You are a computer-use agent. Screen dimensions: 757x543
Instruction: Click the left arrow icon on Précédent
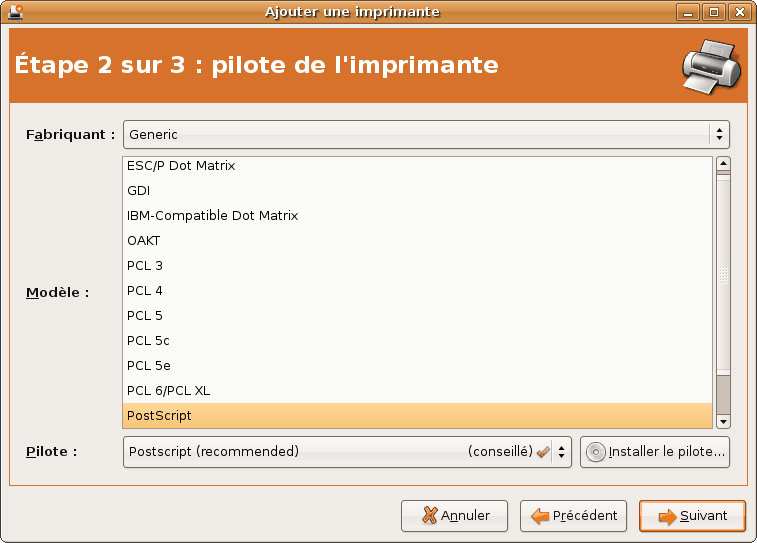tap(540, 516)
